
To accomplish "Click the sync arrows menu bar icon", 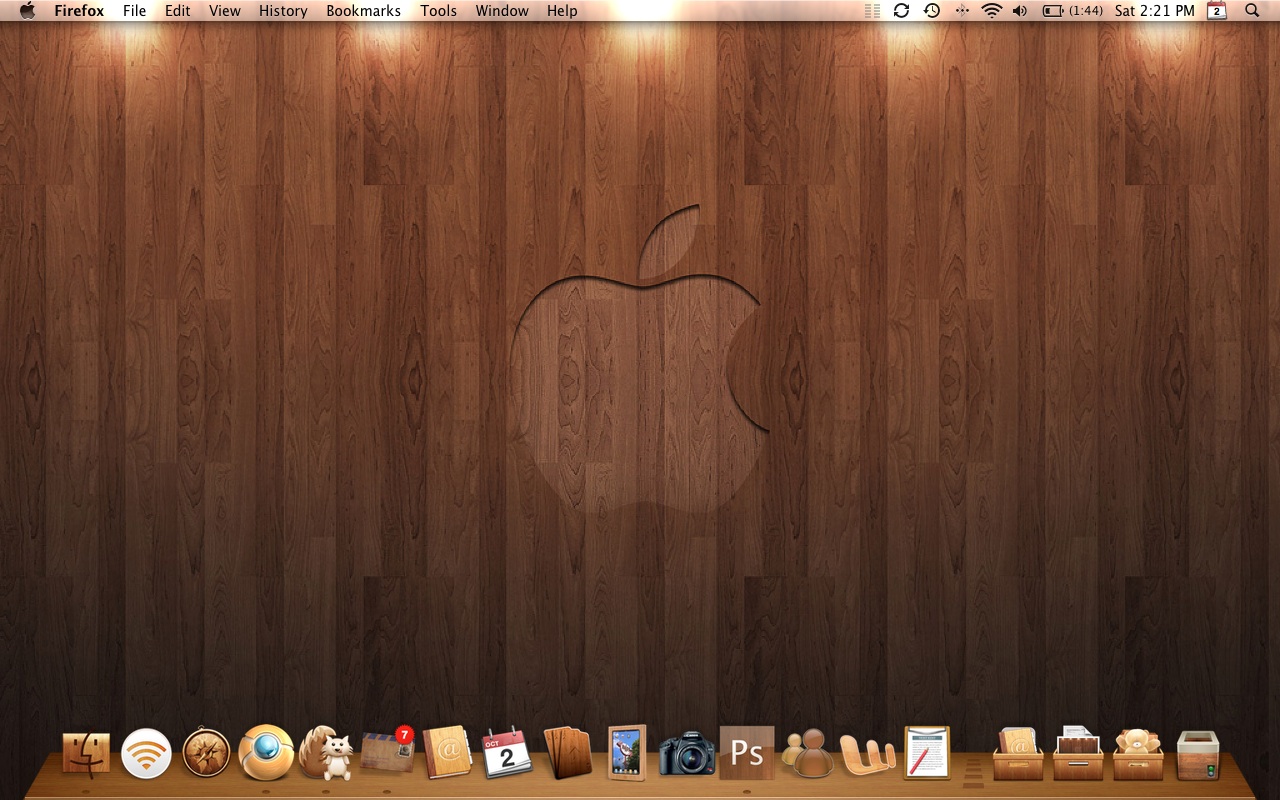I will 901,11.
